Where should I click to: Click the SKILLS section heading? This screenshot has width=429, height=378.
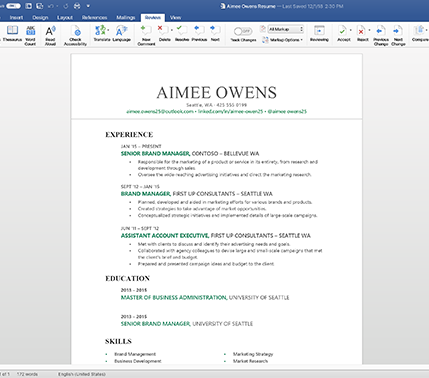[x=118, y=341]
